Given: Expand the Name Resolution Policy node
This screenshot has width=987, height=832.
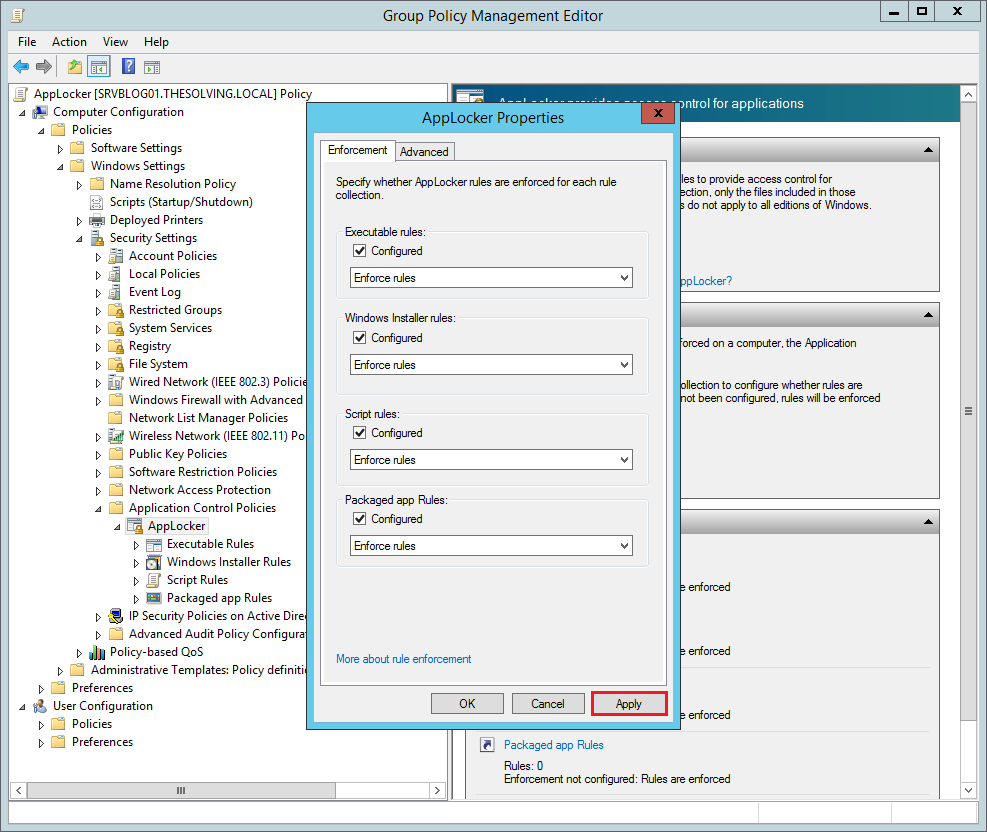Looking at the screenshot, I should point(79,185).
